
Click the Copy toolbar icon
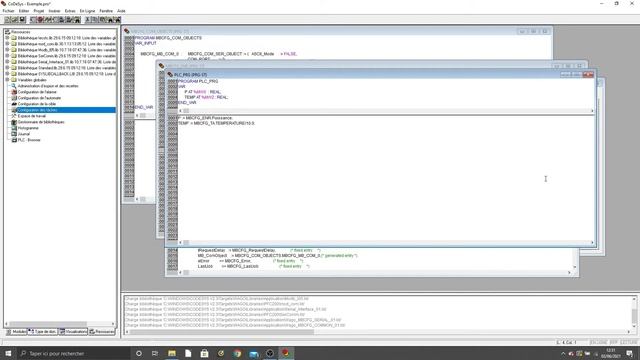[95, 20]
